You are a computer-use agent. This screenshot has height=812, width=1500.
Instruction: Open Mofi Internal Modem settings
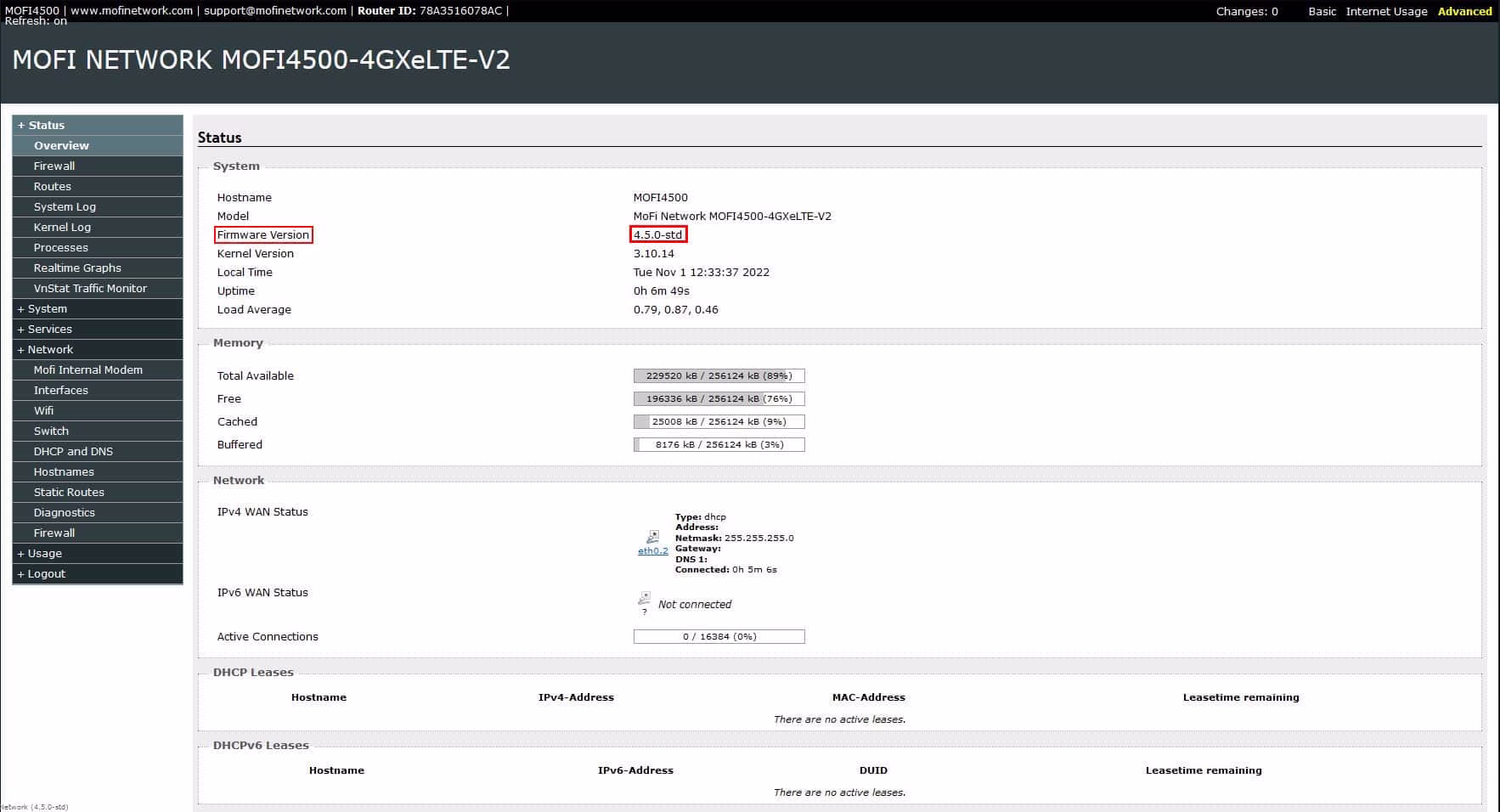point(98,369)
